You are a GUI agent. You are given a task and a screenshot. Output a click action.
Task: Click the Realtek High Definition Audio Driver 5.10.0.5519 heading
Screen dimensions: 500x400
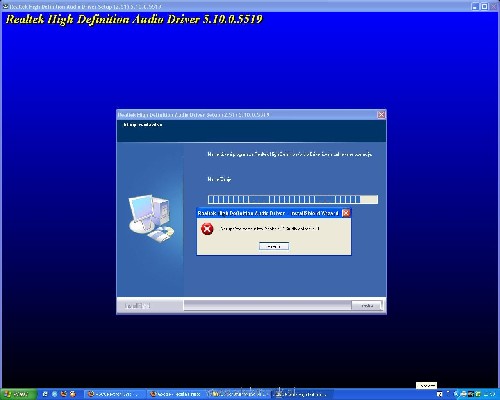coord(134,19)
